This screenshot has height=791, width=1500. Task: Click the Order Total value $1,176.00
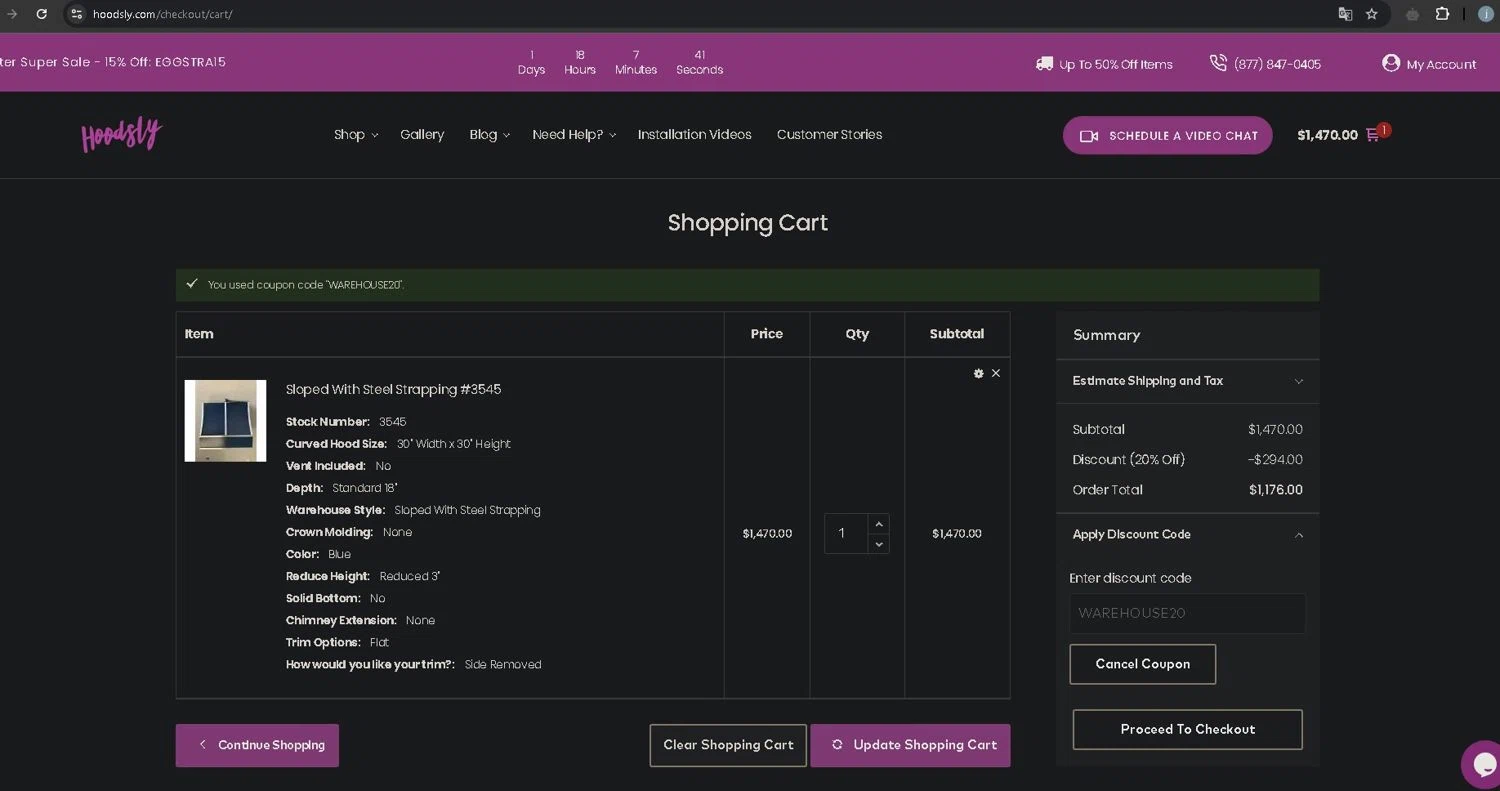1276,490
